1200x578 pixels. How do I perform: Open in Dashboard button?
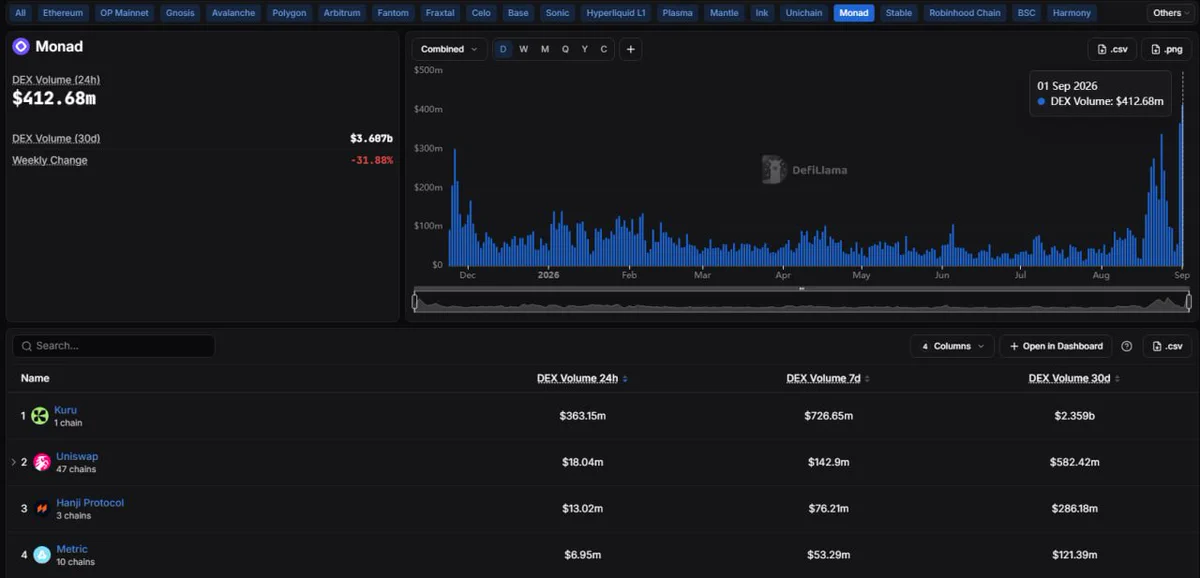[1055, 346]
